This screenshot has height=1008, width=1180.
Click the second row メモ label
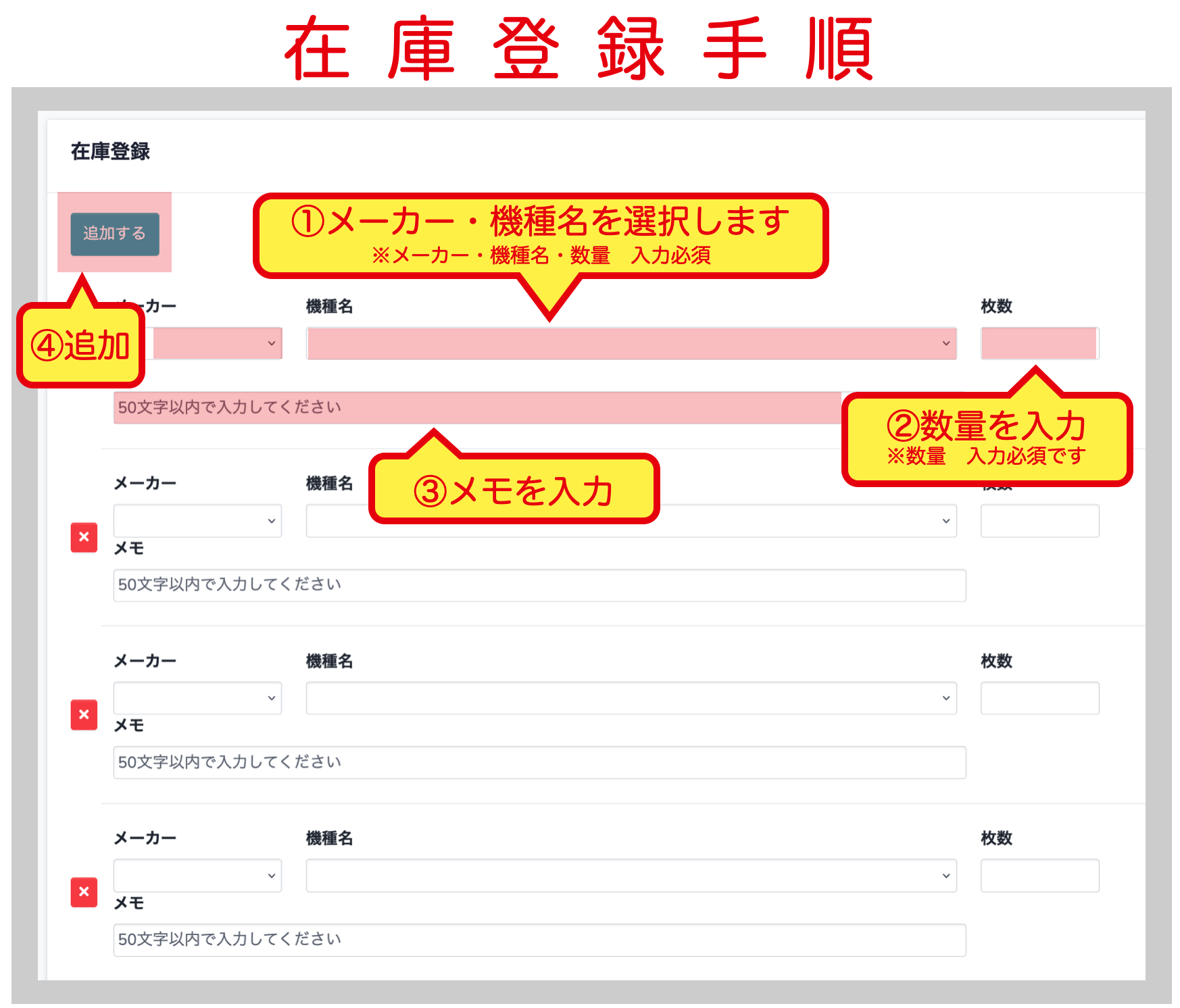(128, 549)
